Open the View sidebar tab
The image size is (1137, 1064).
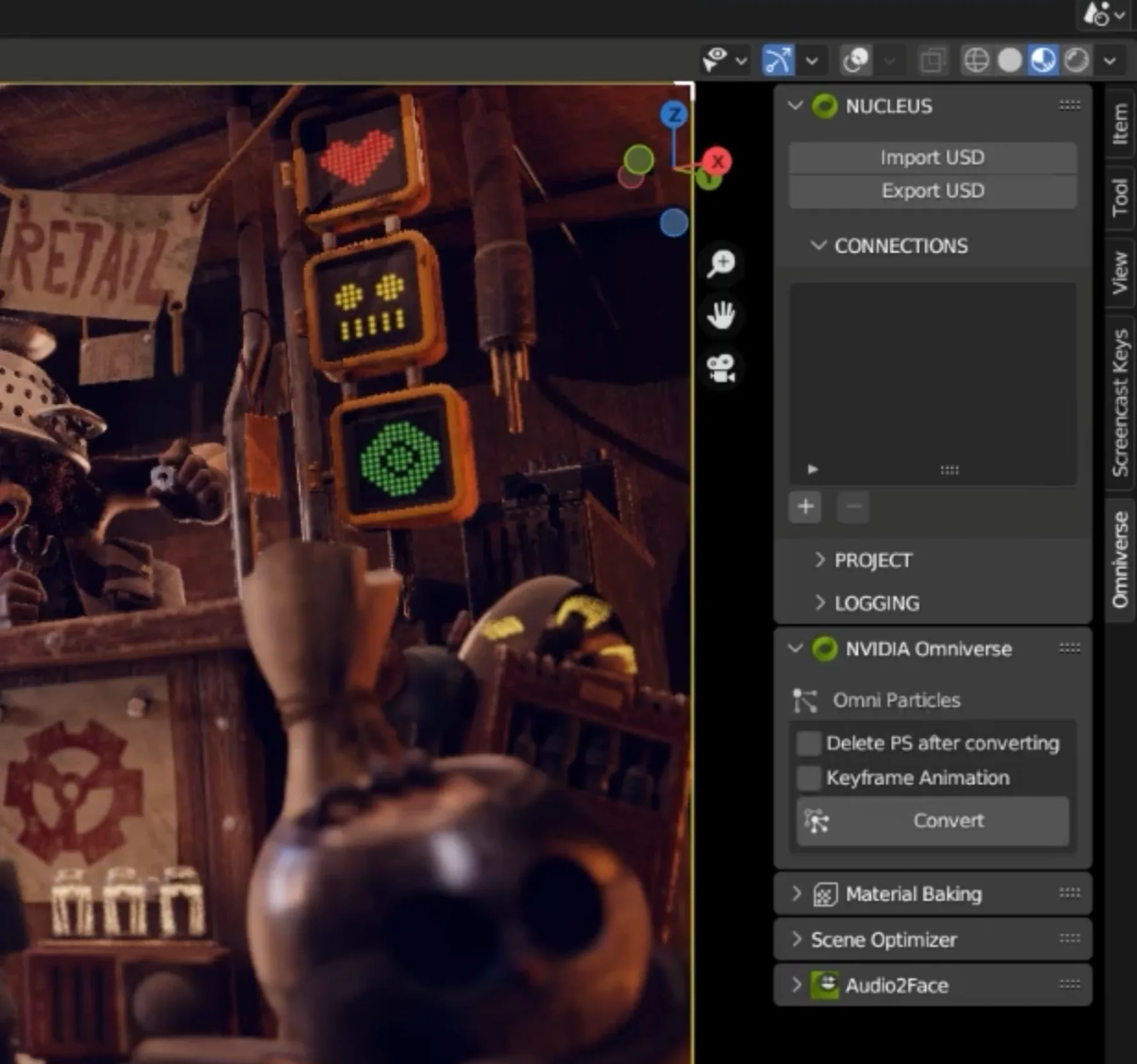pyautogui.click(x=1120, y=273)
